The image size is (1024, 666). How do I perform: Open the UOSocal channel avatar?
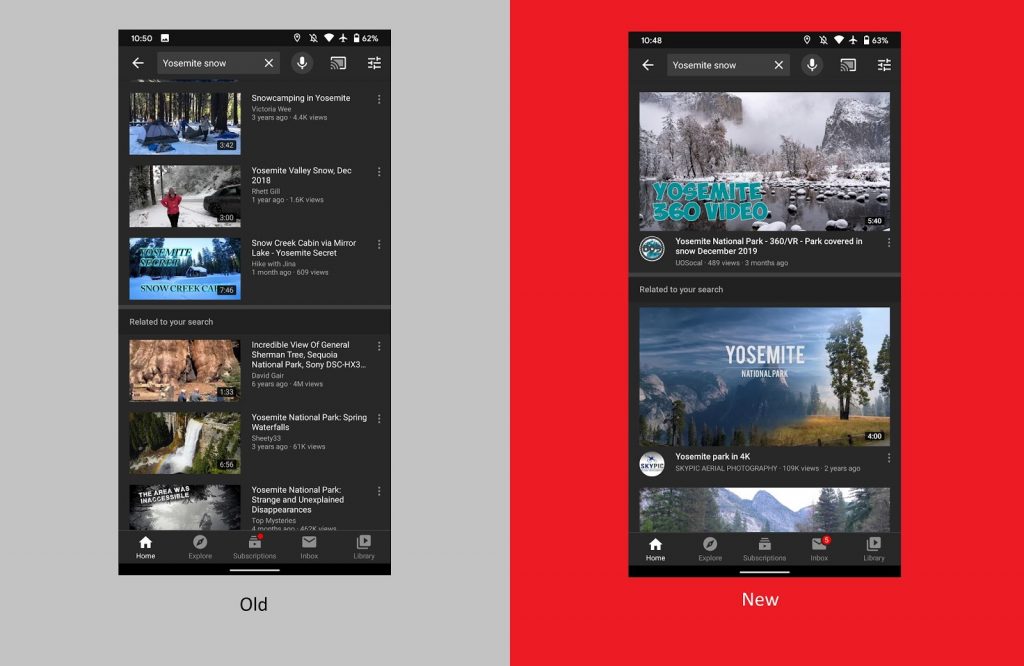pyautogui.click(x=652, y=249)
